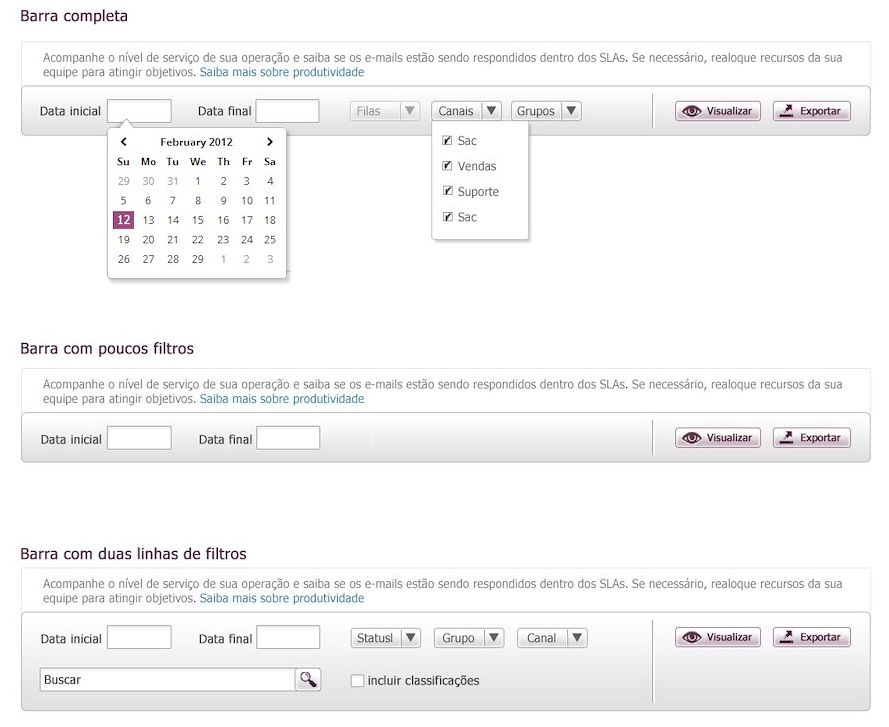The width and height of the screenshot is (889, 727).
Task: Click the Buscar search field
Action: coord(168,679)
